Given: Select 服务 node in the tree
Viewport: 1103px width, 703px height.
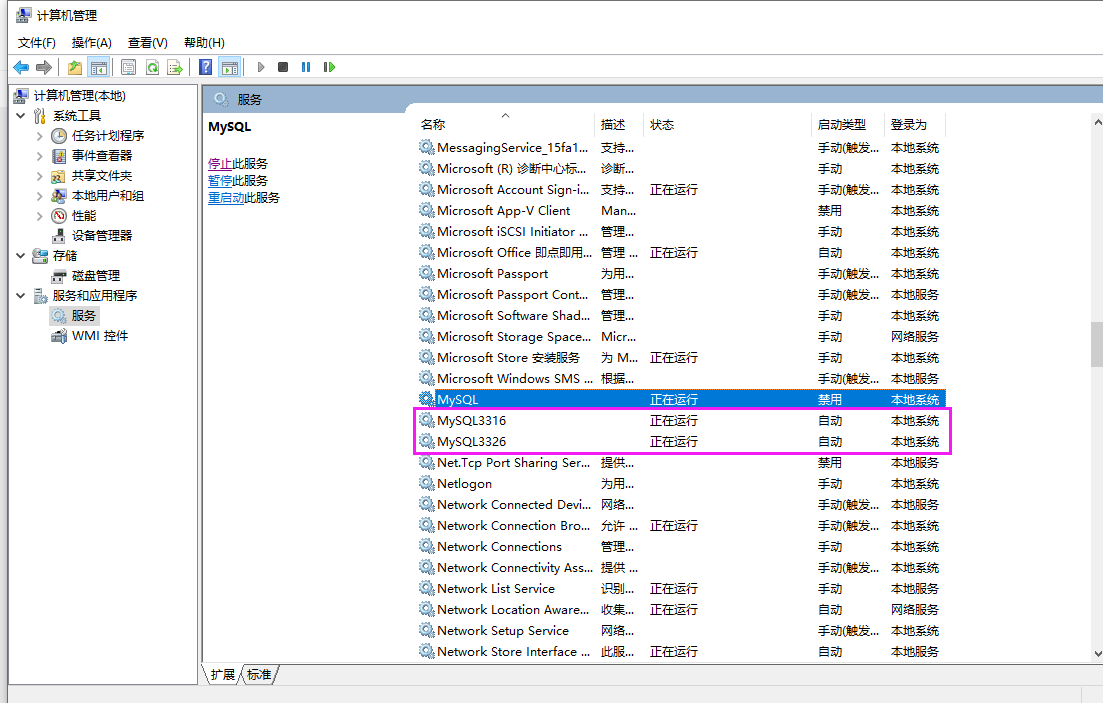Looking at the screenshot, I should pyautogui.click(x=83, y=316).
